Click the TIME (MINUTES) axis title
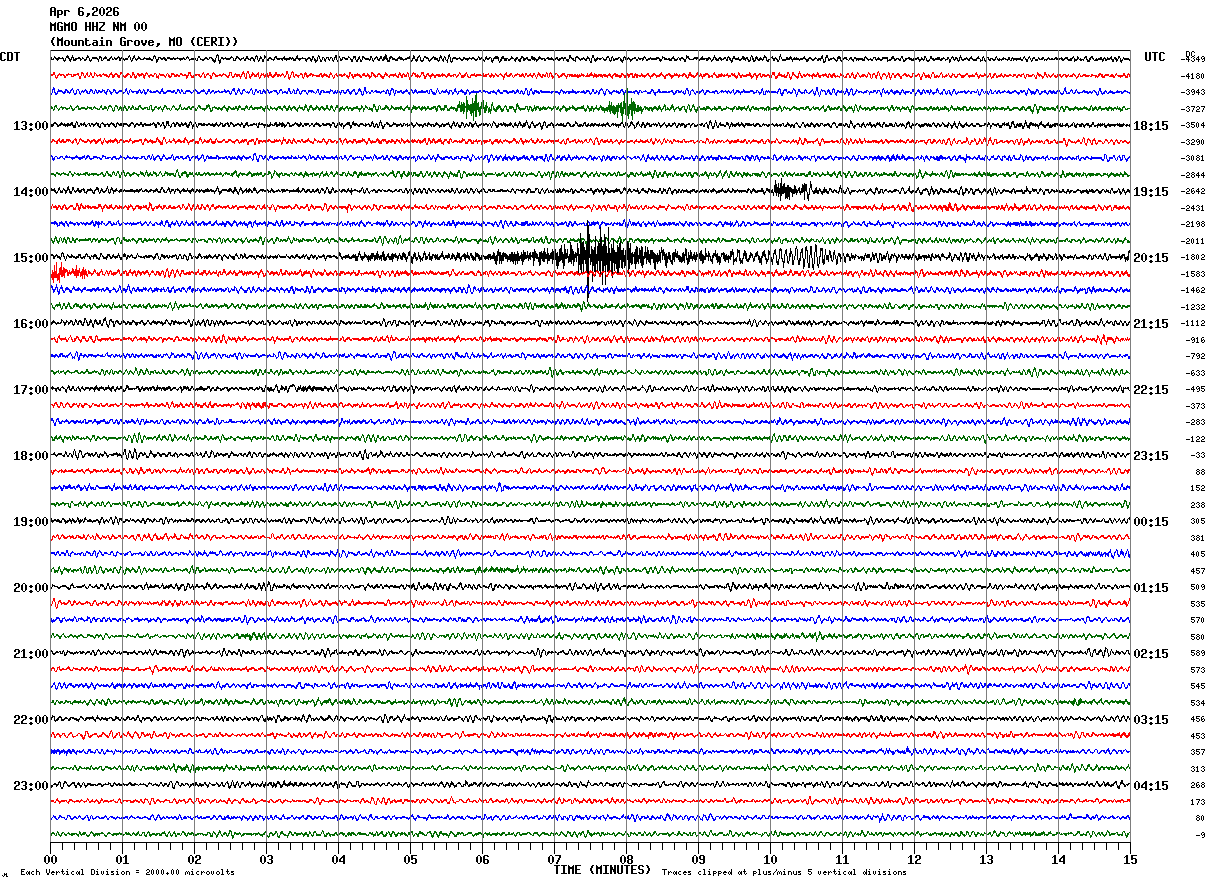This screenshot has height=886, width=1210. [x=602, y=870]
